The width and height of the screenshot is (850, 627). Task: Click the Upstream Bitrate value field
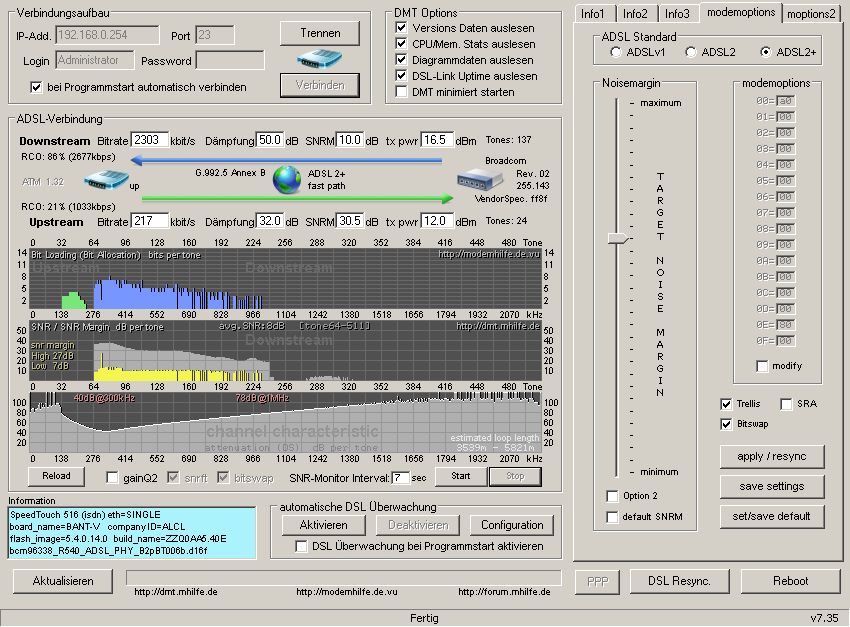[x=150, y=221]
